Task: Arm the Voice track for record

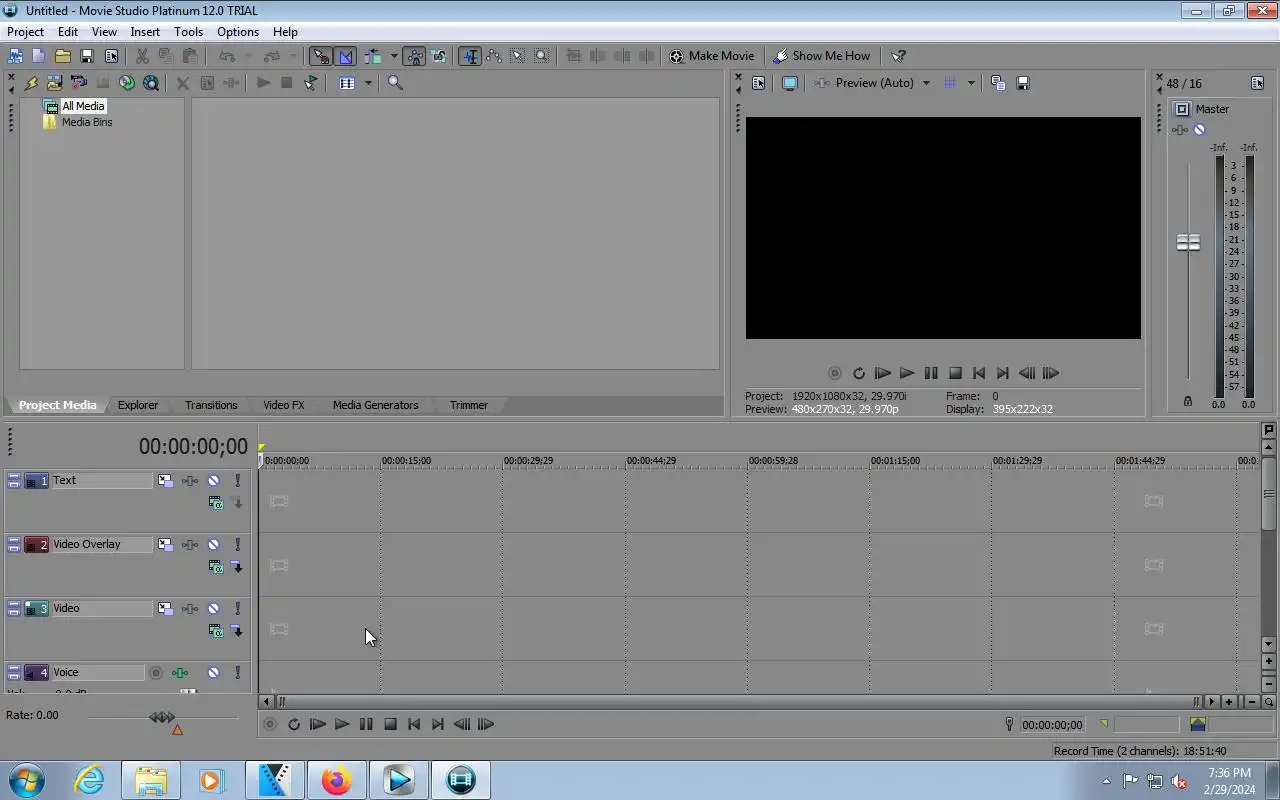Action: [155, 673]
